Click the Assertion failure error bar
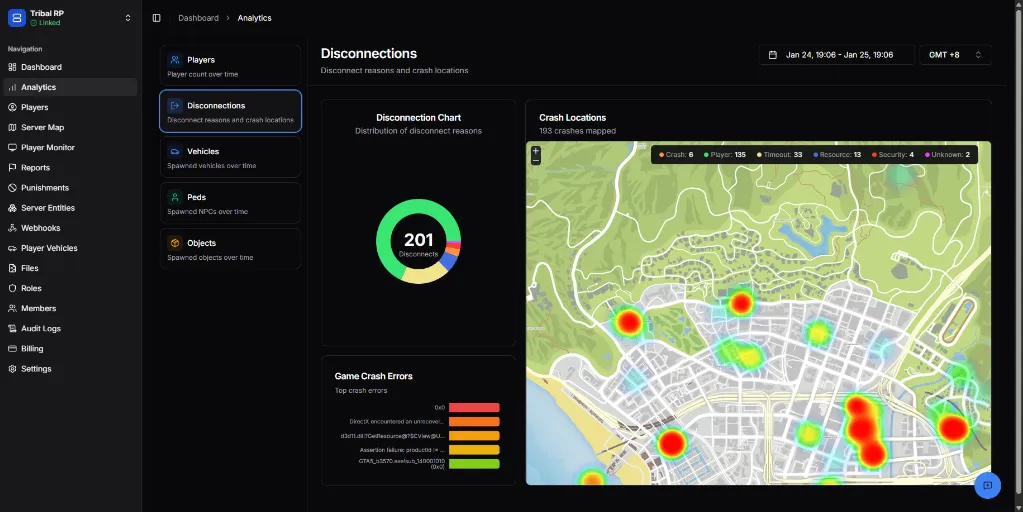 coord(474,450)
